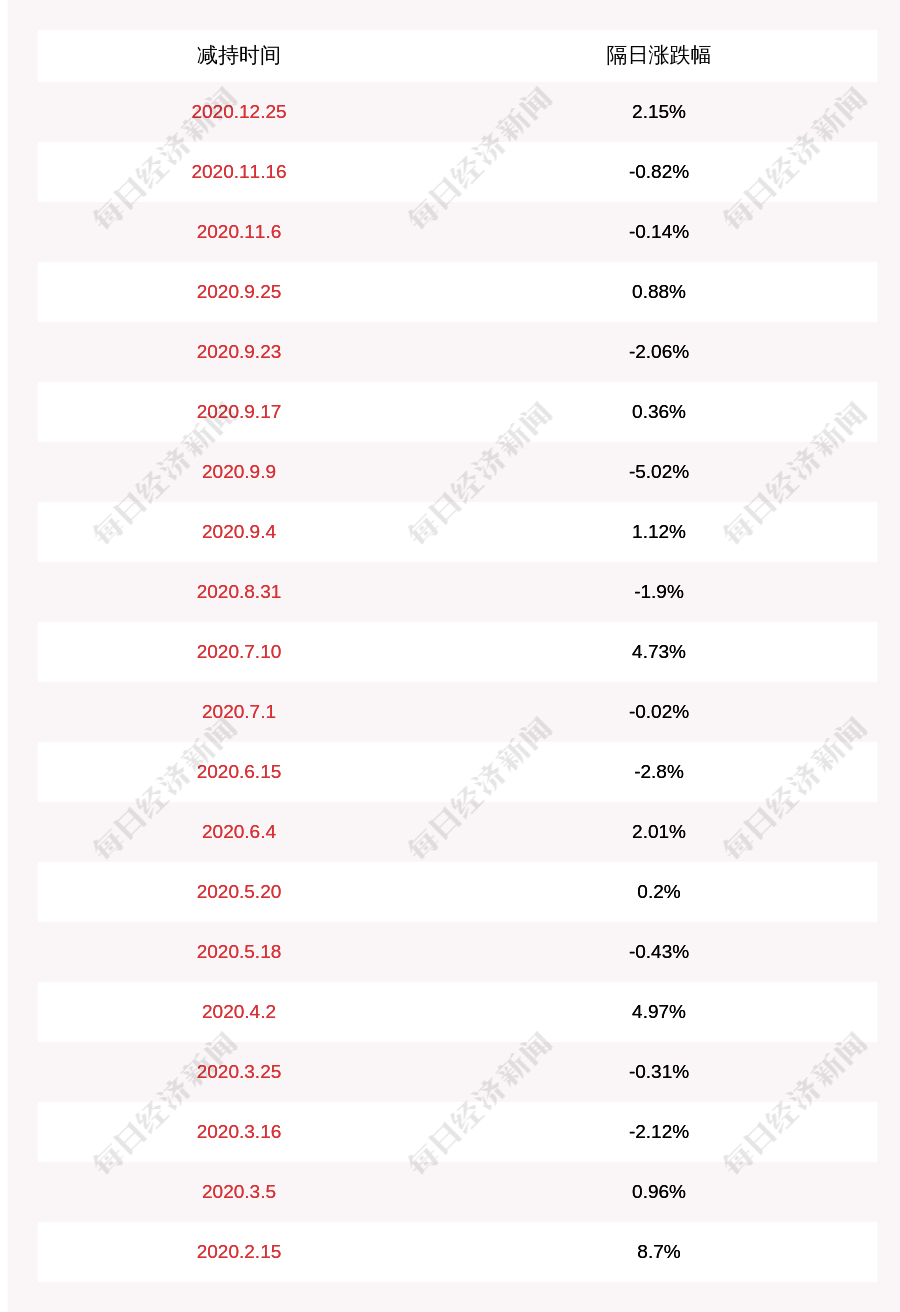Click the 2.15% change value
Viewport: 900px width, 1312px height.
(659, 111)
